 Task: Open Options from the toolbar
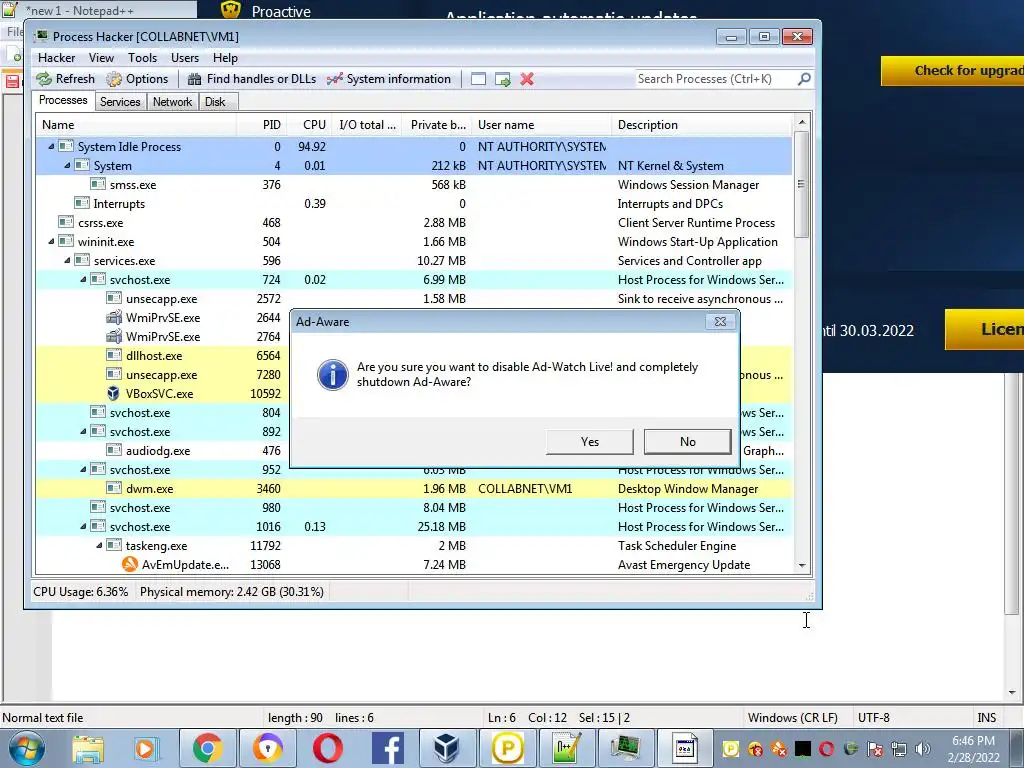coord(137,79)
